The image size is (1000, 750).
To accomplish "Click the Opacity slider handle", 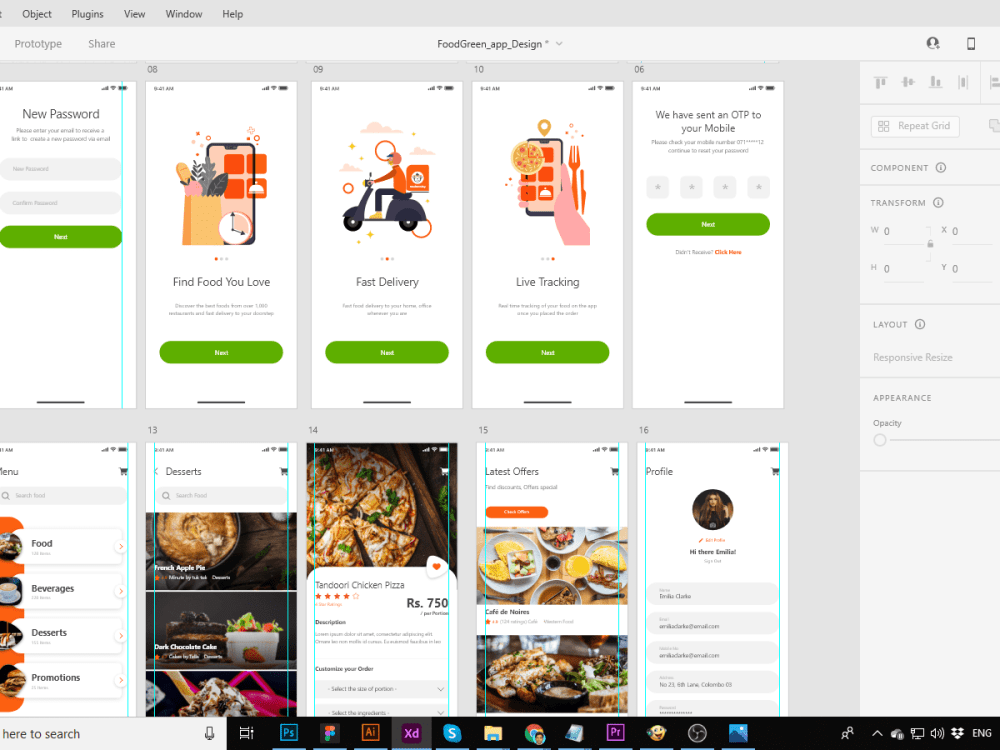I will (880, 440).
